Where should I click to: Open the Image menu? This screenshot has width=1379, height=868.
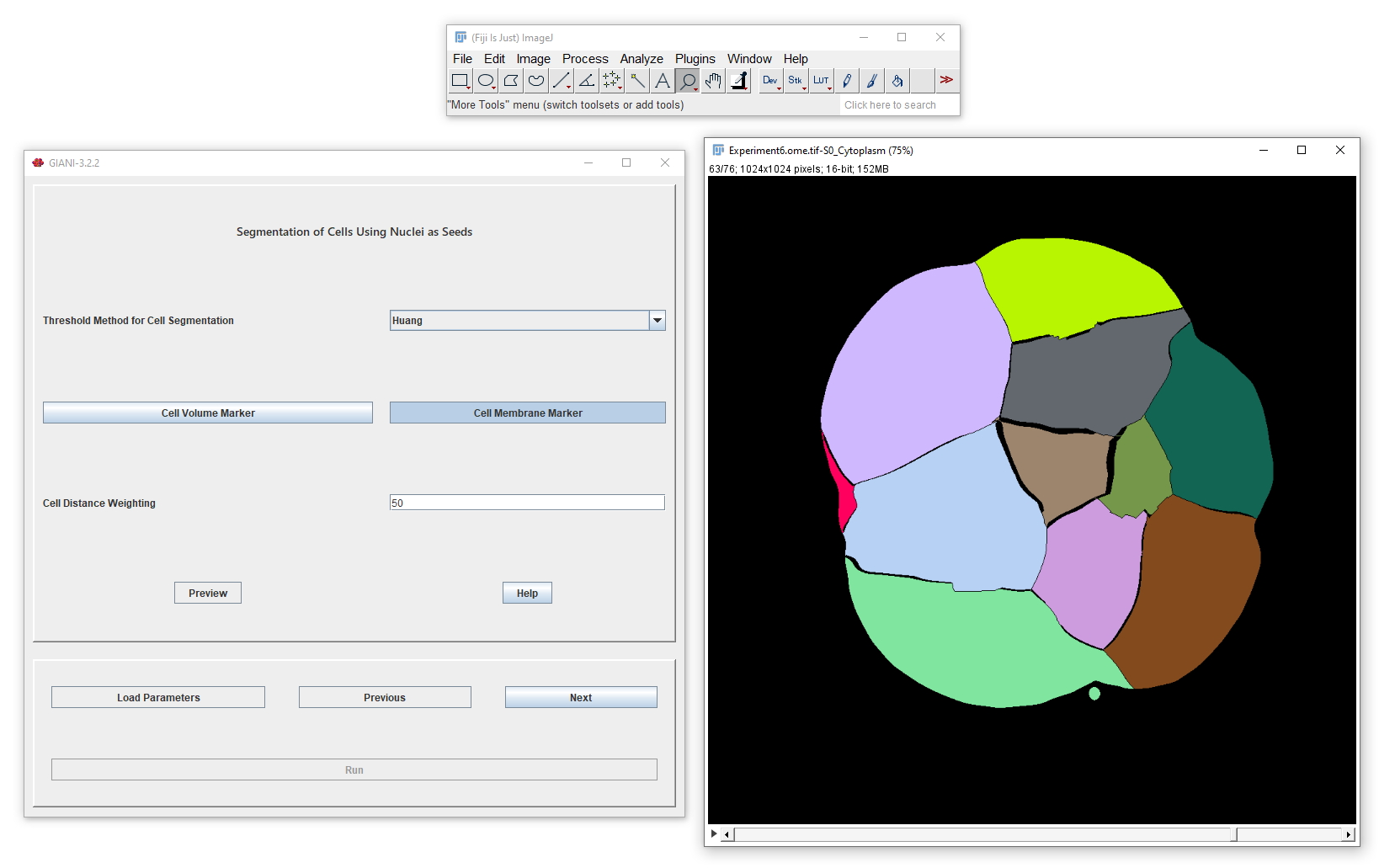pos(533,59)
